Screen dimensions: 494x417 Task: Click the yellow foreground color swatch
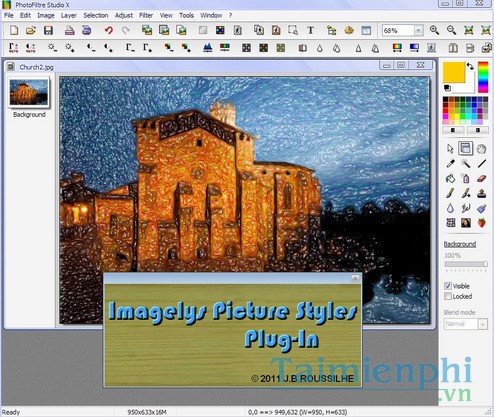coord(454,72)
